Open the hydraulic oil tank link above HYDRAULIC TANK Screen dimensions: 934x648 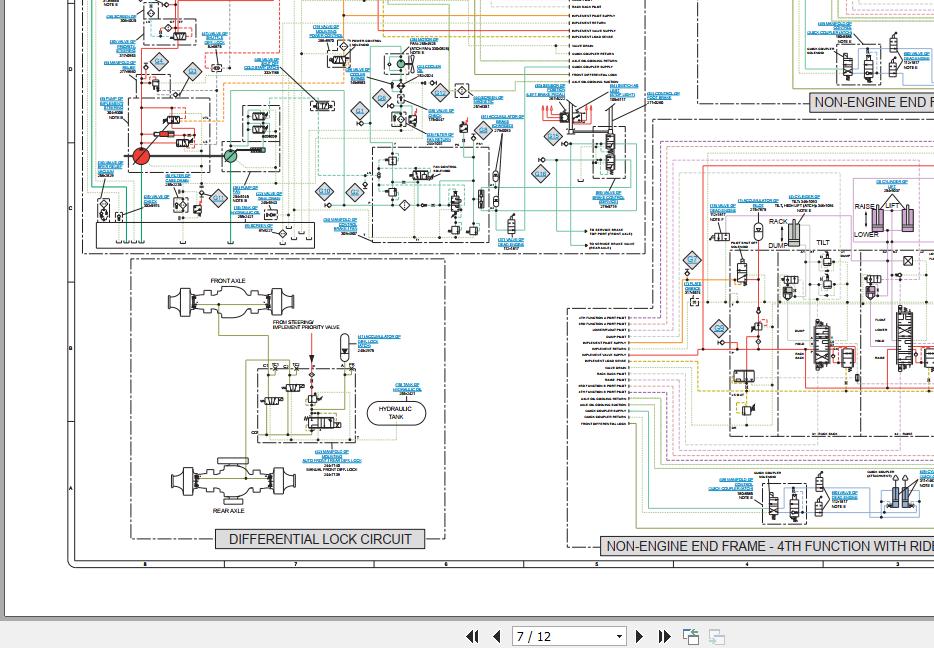(408, 388)
